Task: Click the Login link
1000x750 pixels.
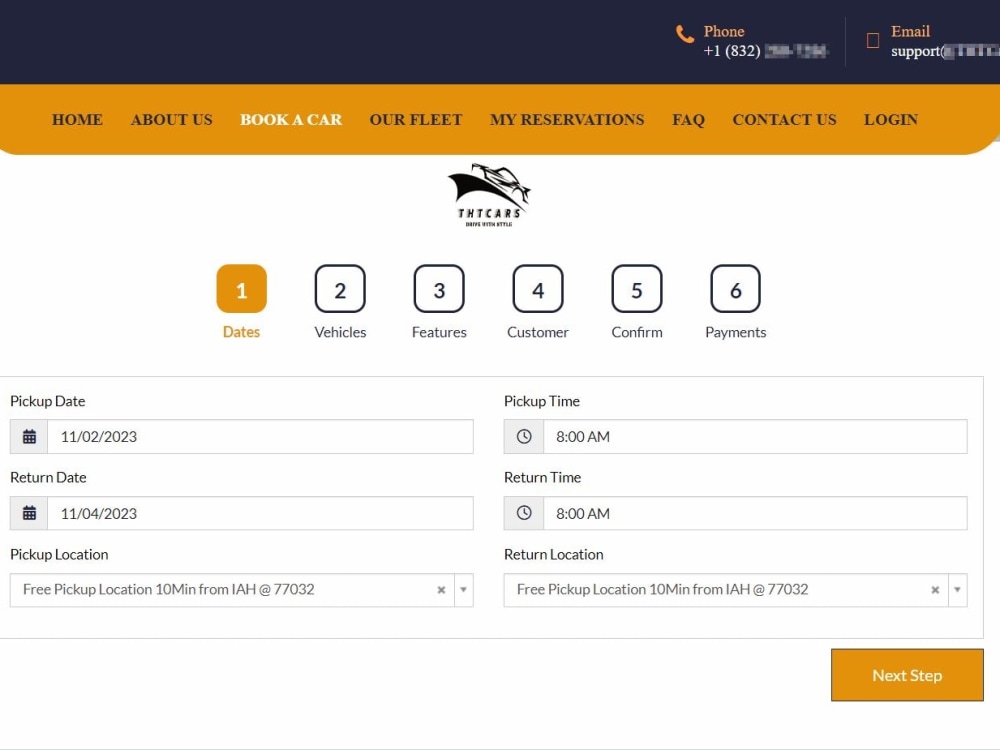Action: pyautogui.click(x=891, y=120)
